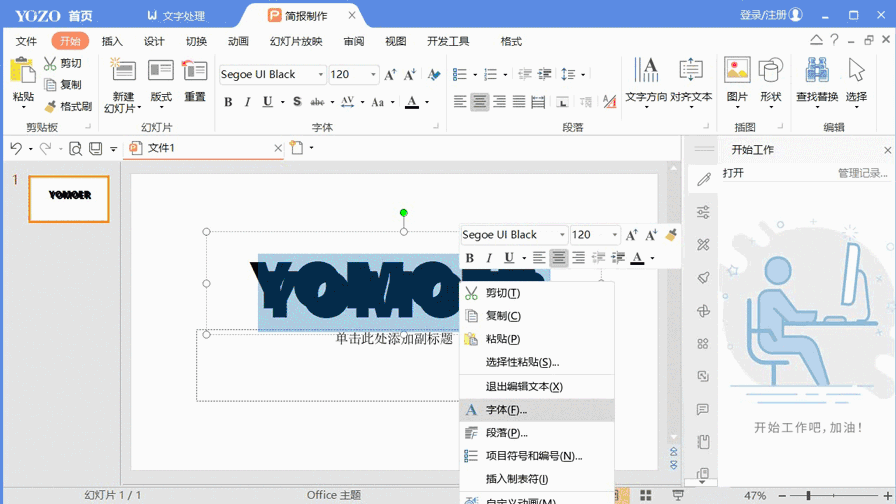Screen dimensions: 896x504
Task: Expand the line spacing dropdown arrow
Action: (x=583, y=74)
